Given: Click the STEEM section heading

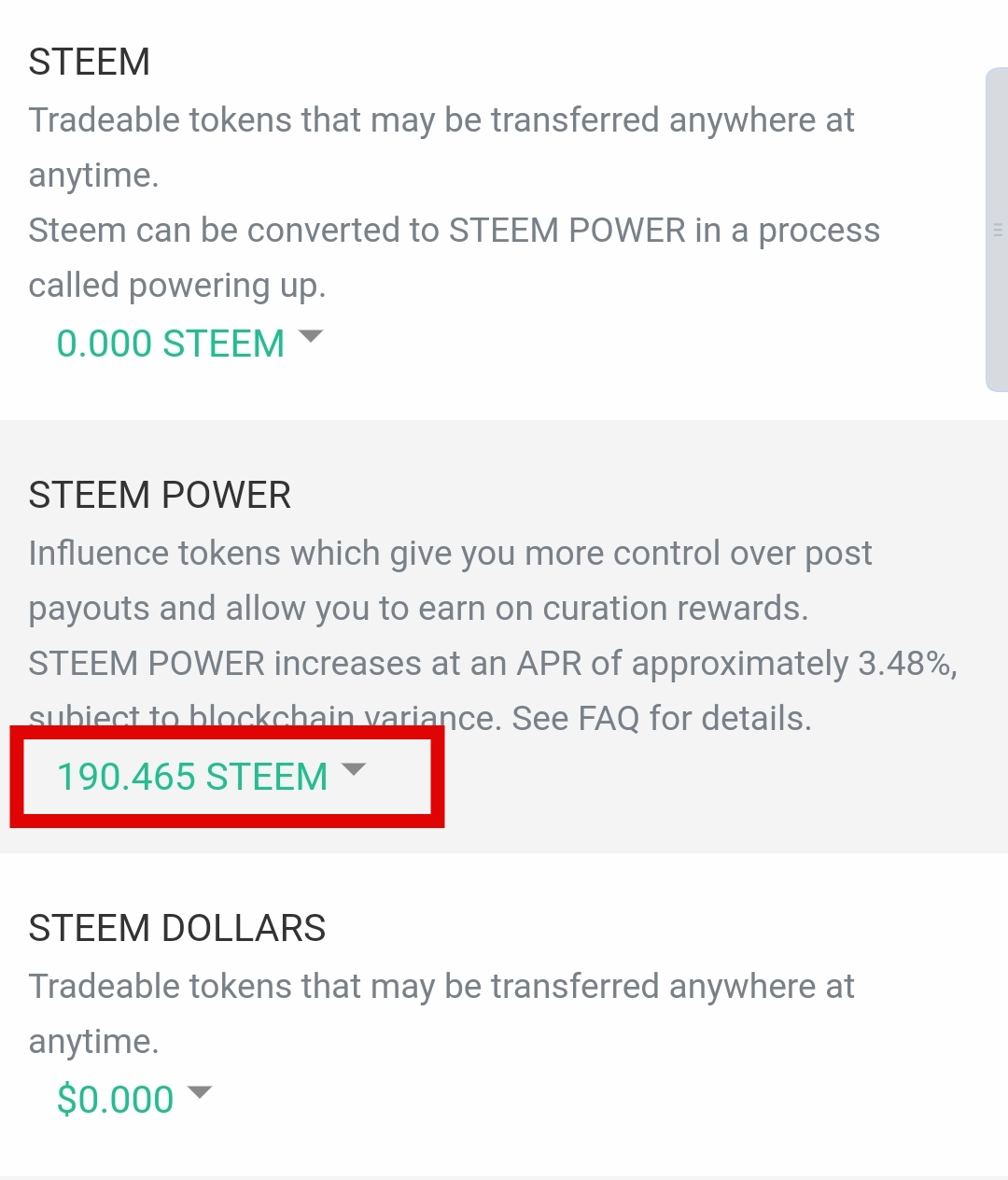Looking at the screenshot, I should click(90, 62).
